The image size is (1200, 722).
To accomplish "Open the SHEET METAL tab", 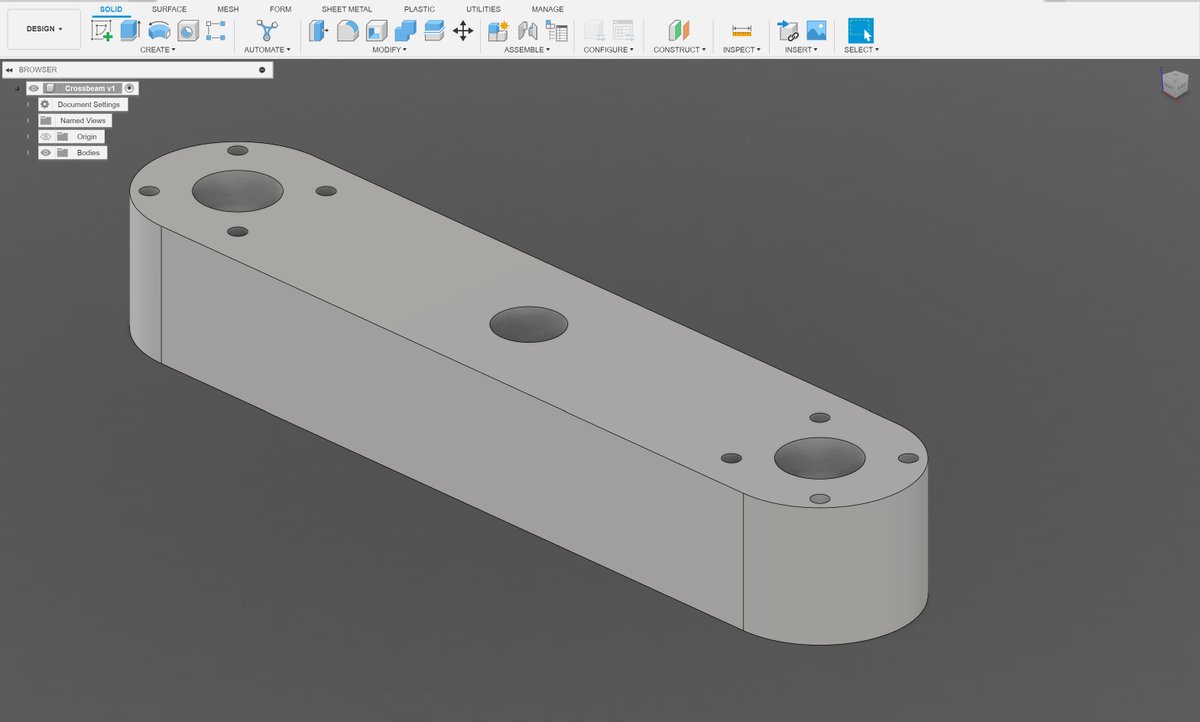I will (346, 8).
